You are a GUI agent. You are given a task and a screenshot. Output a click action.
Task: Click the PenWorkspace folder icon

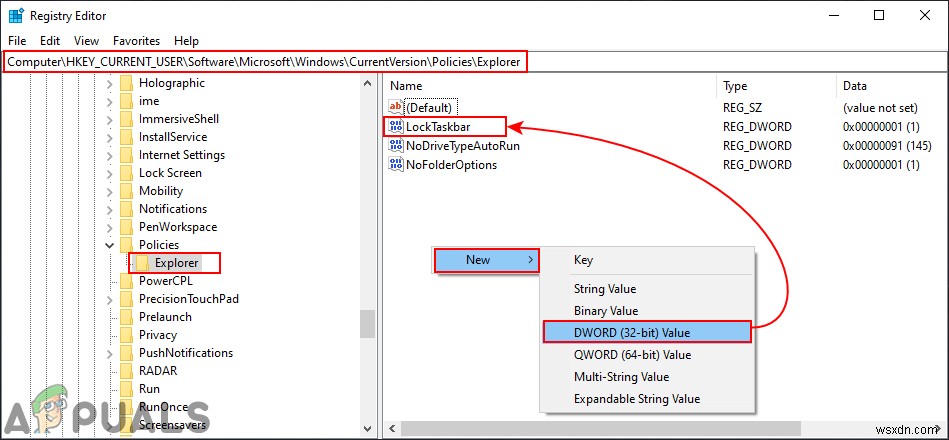(x=126, y=227)
